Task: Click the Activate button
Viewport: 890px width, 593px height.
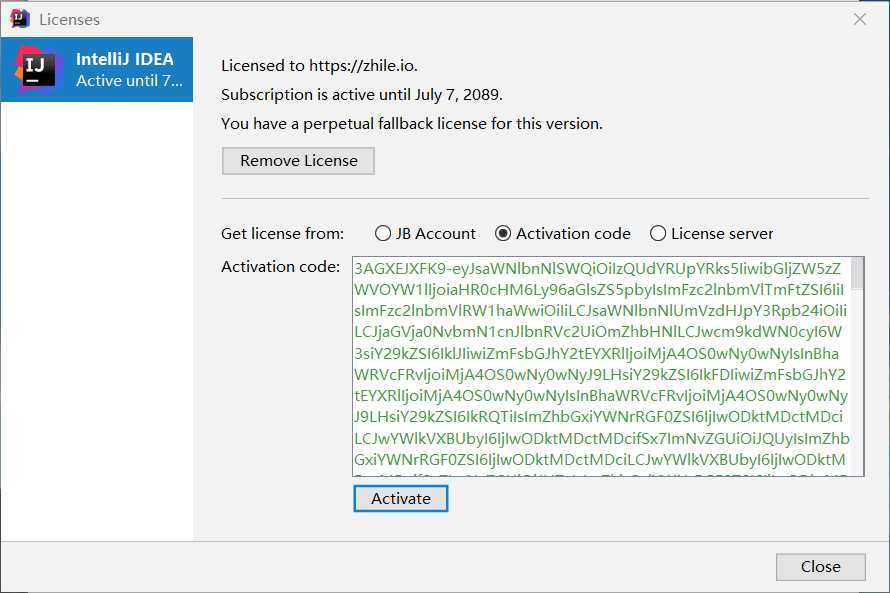Action: coord(401,498)
